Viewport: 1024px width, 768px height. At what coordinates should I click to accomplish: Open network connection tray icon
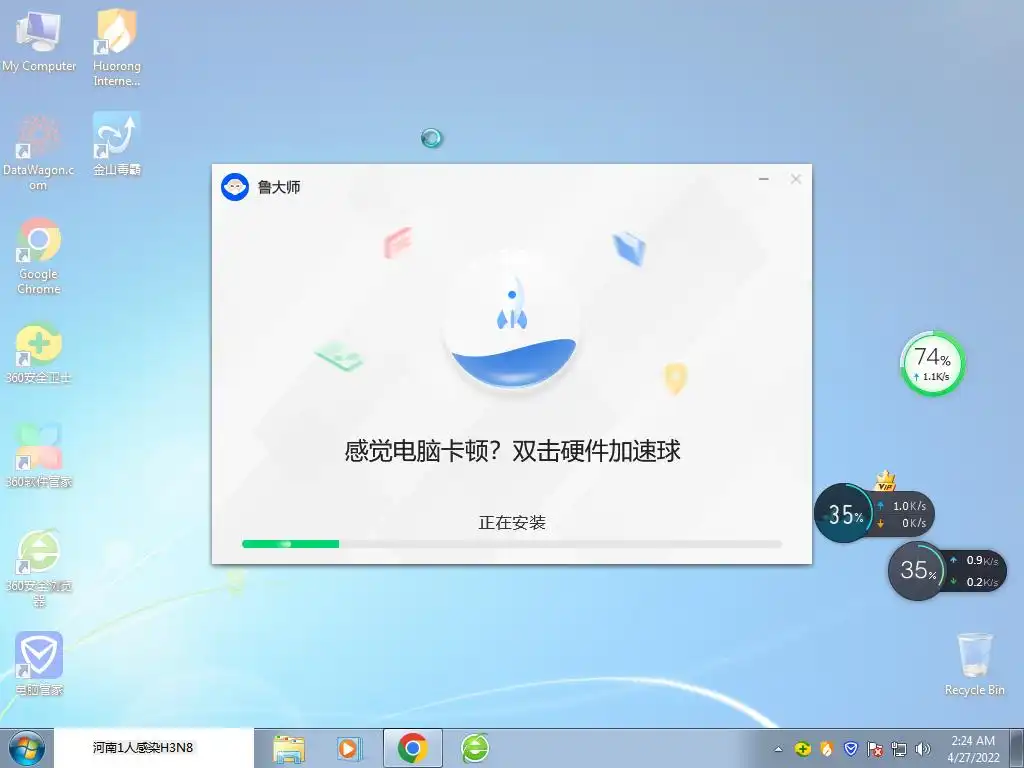click(x=899, y=749)
